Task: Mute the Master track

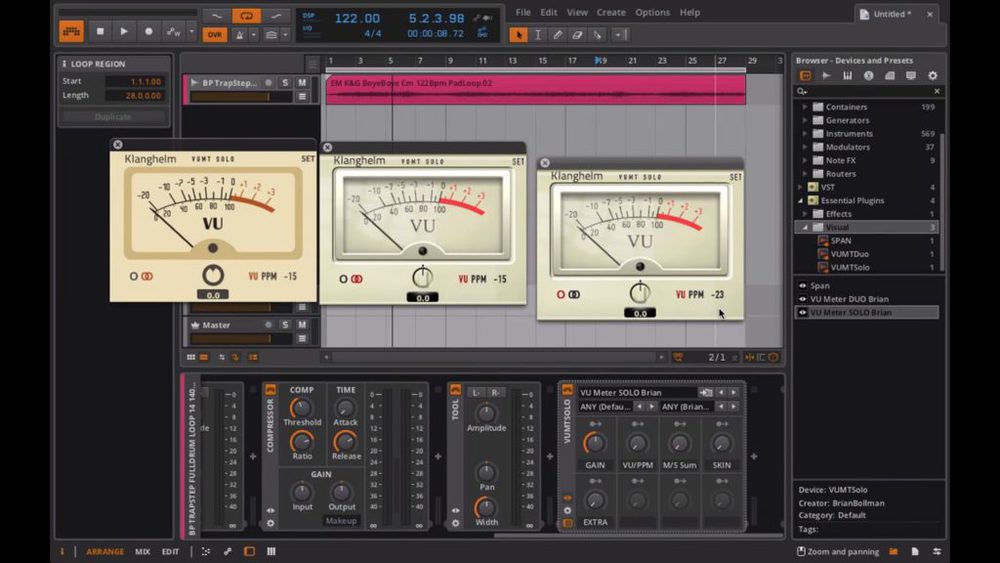Action: pos(302,325)
